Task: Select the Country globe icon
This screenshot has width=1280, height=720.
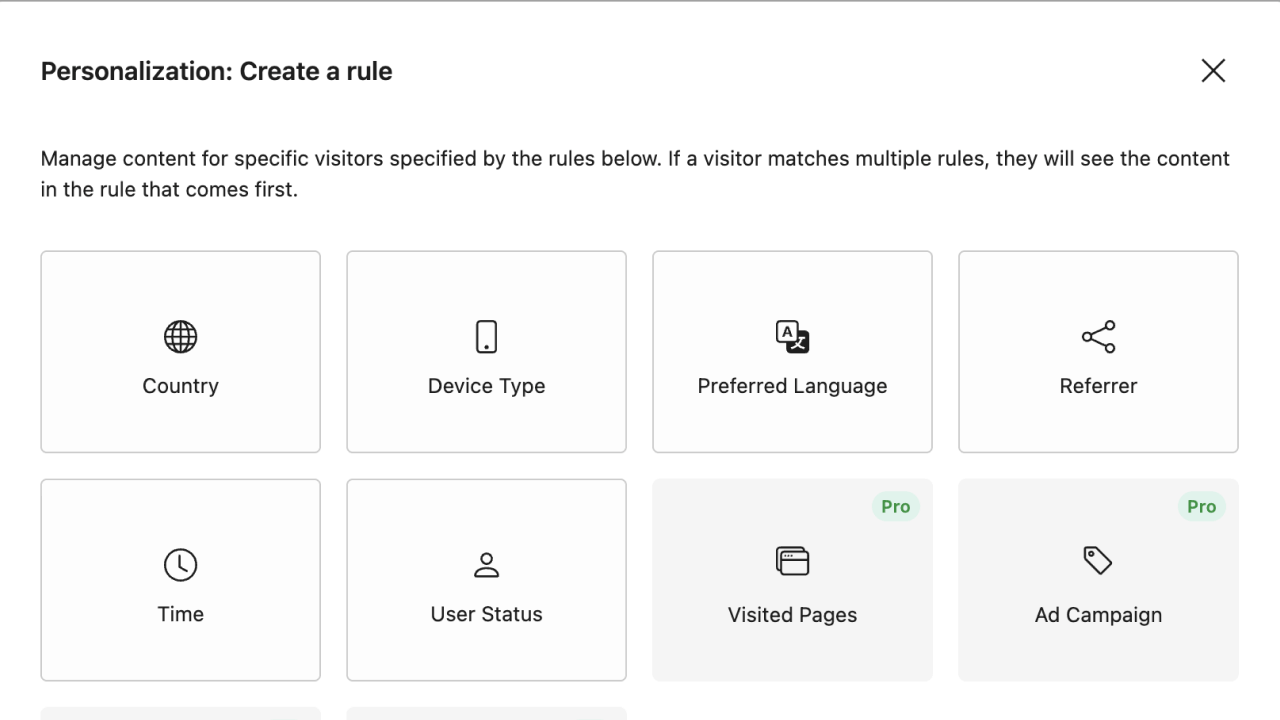Action: 180,336
